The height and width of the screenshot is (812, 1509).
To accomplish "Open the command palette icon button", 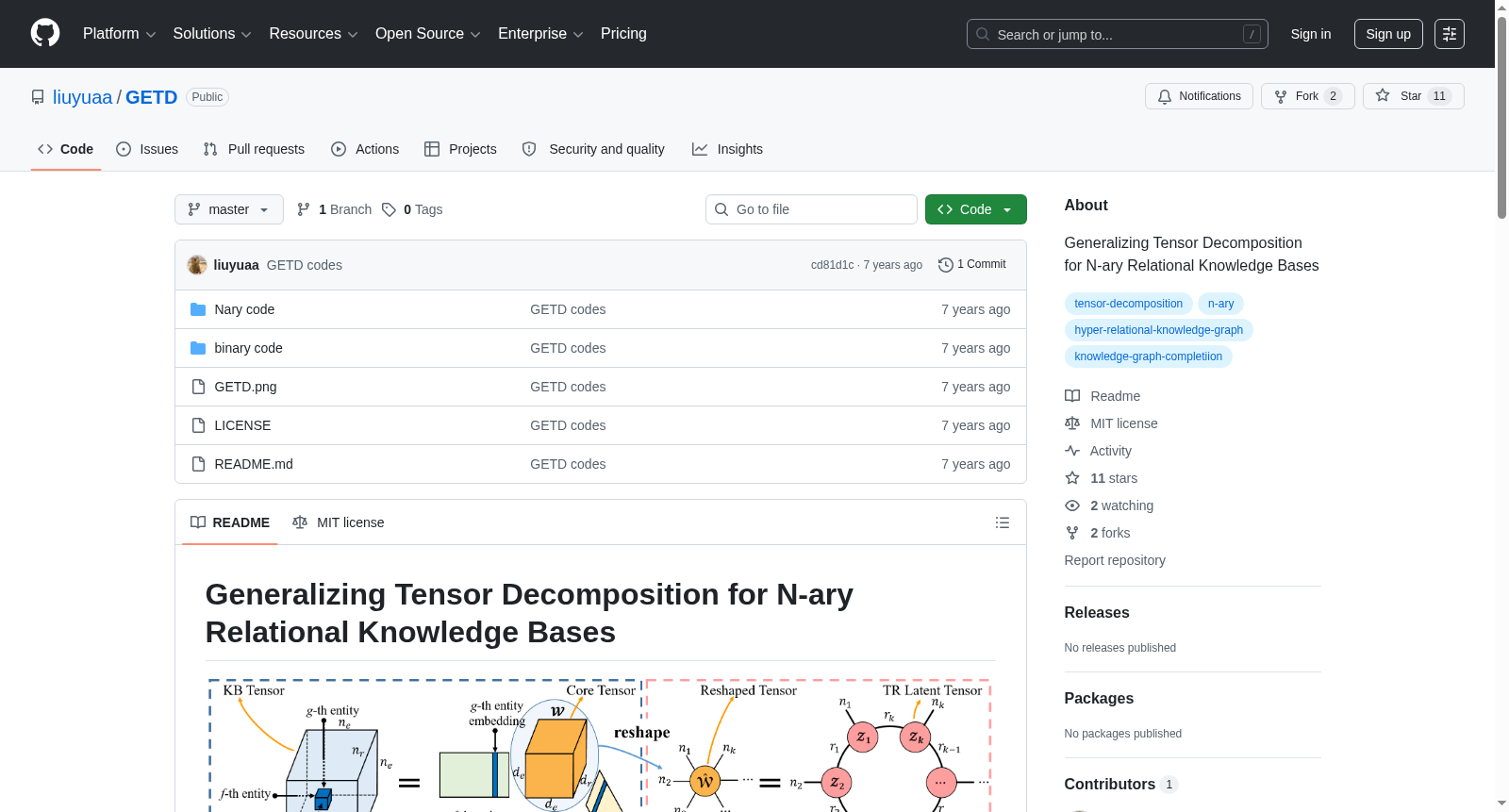I will (1450, 34).
